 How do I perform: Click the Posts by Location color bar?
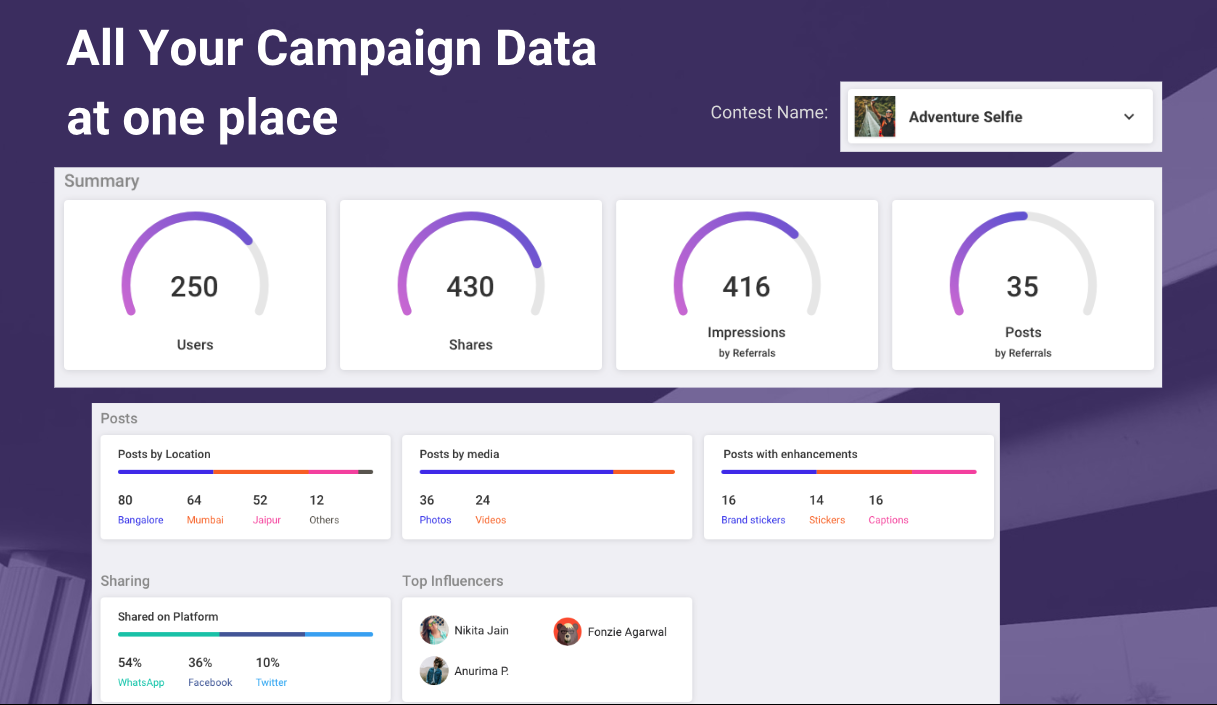[x=245, y=472]
